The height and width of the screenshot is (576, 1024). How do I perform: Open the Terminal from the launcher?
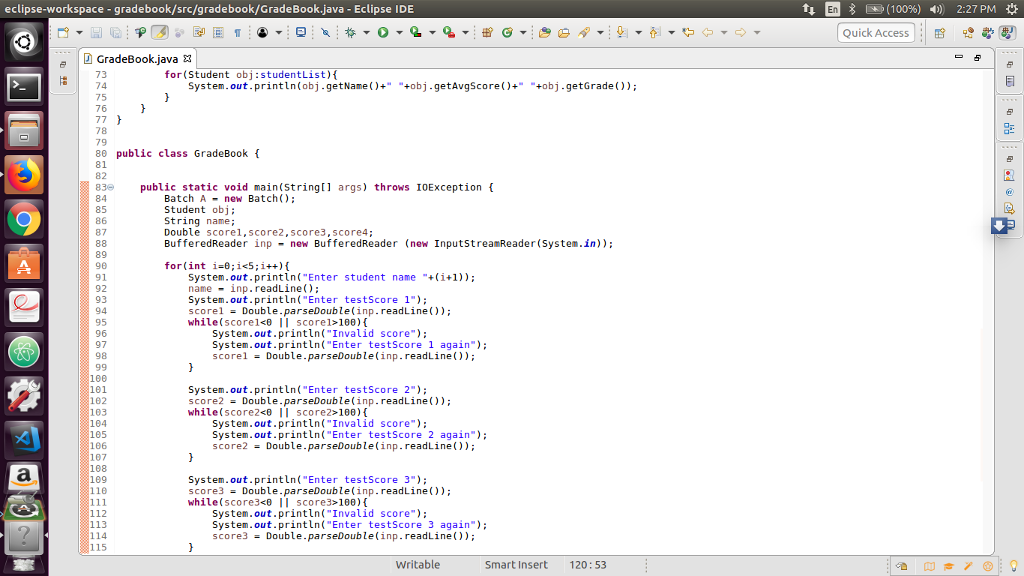click(x=24, y=87)
